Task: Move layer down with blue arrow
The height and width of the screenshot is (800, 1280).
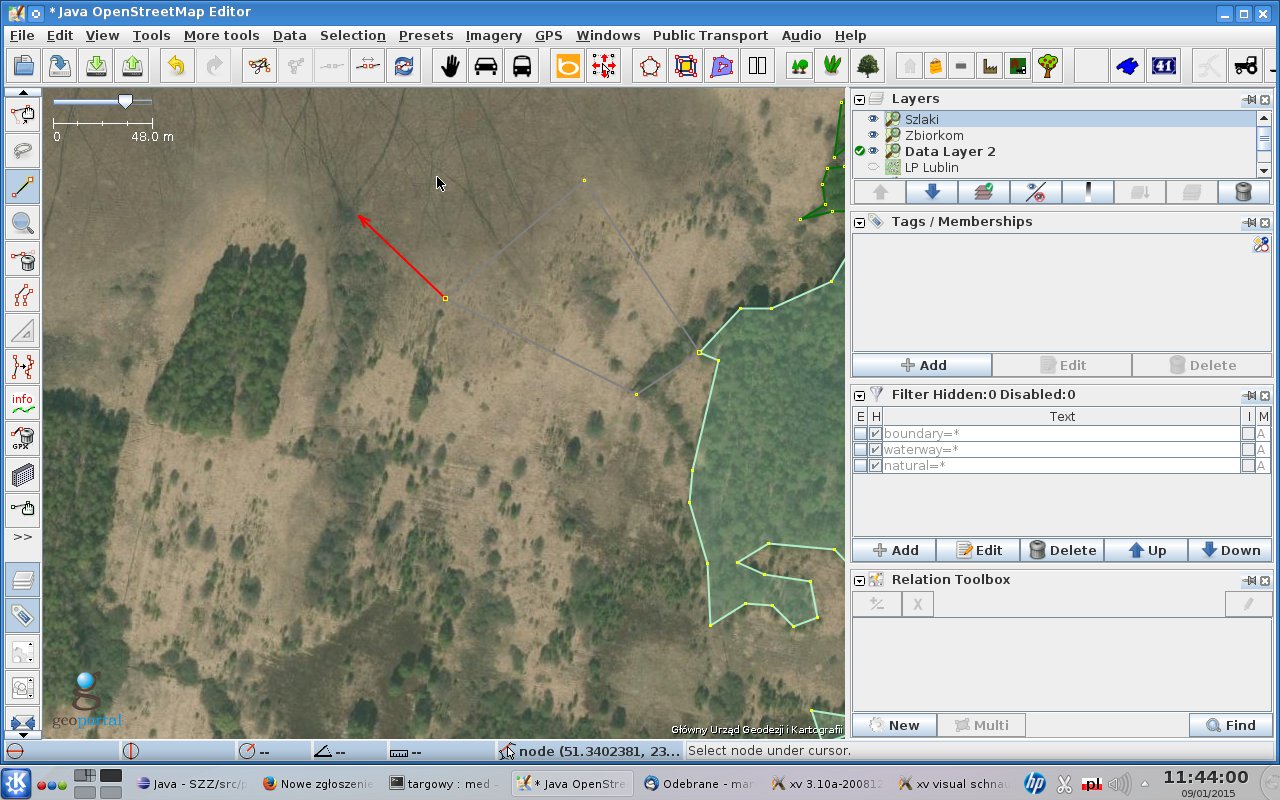Action: (932, 192)
